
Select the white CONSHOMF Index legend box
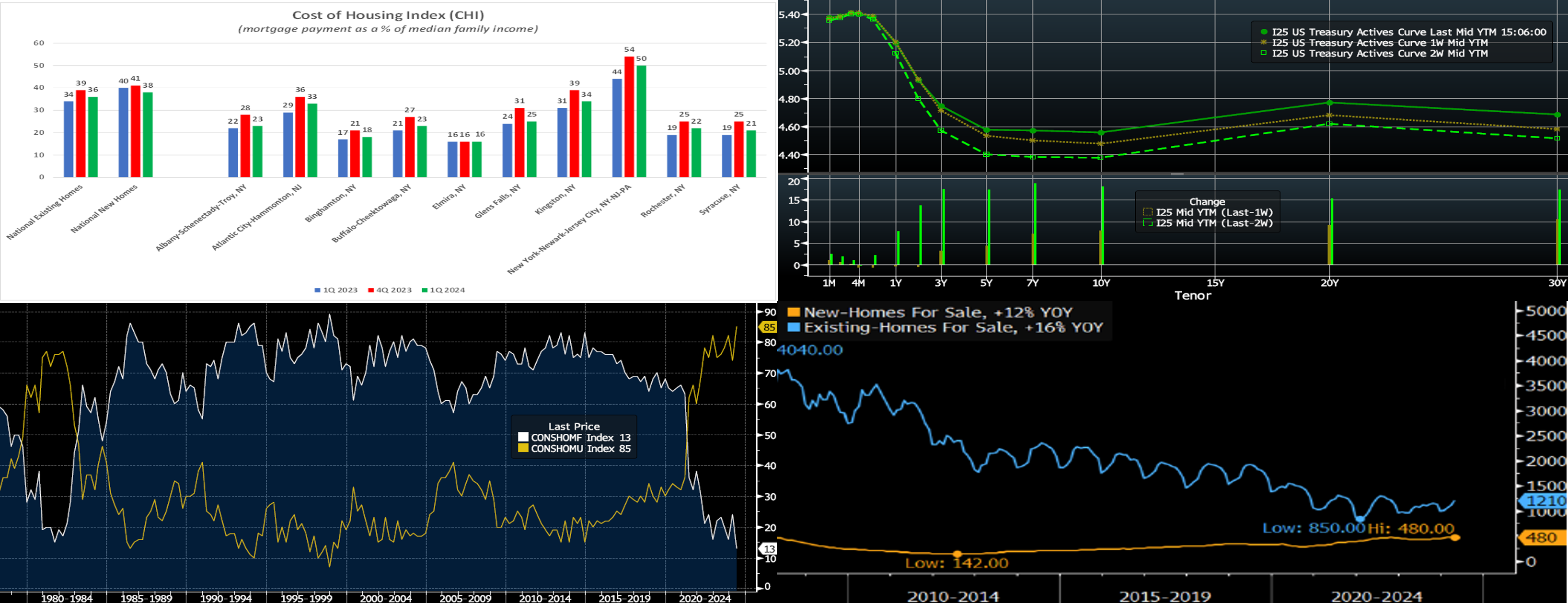523,437
